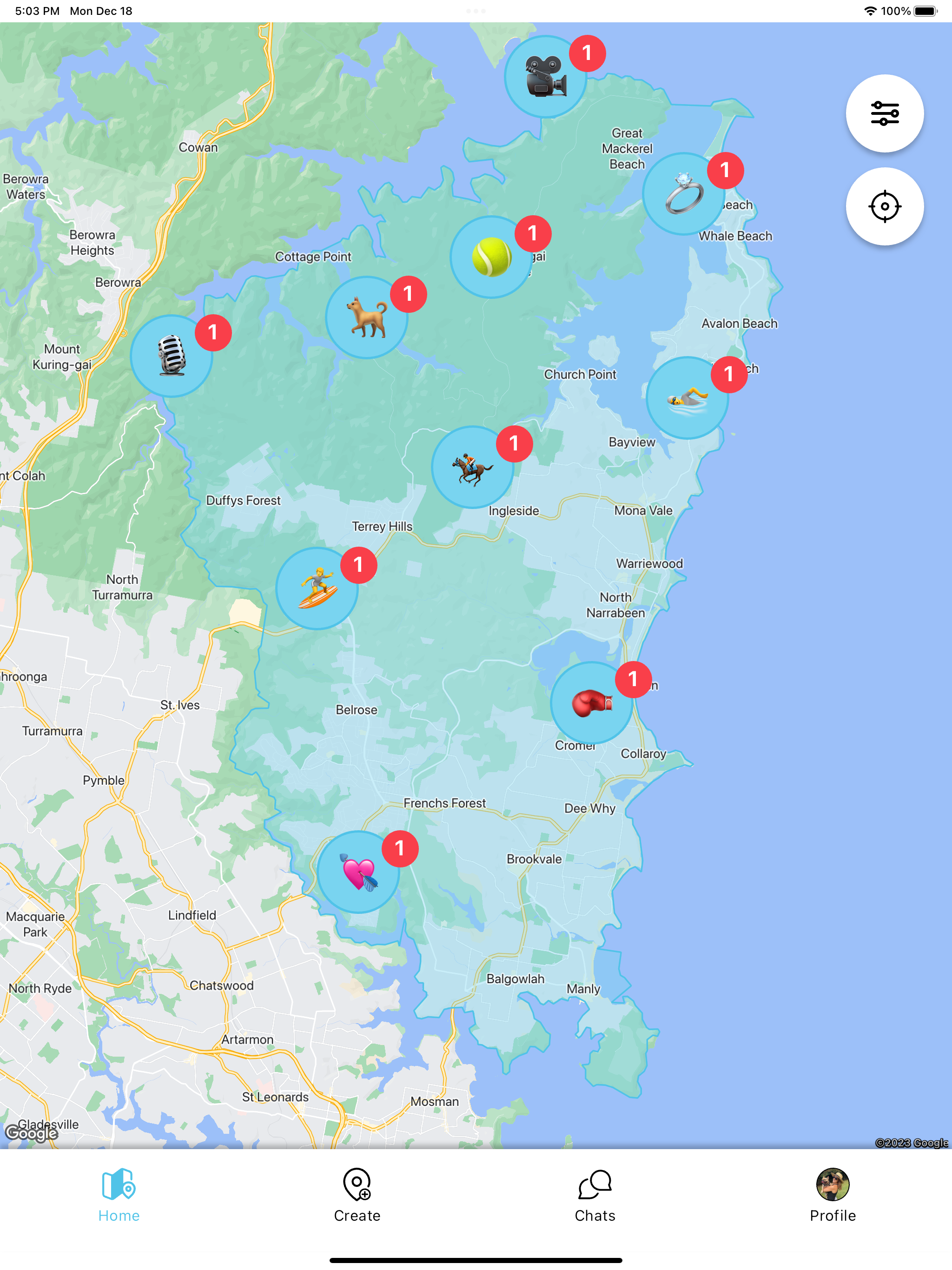
Task: Open the dog event marker
Action: tap(366, 317)
